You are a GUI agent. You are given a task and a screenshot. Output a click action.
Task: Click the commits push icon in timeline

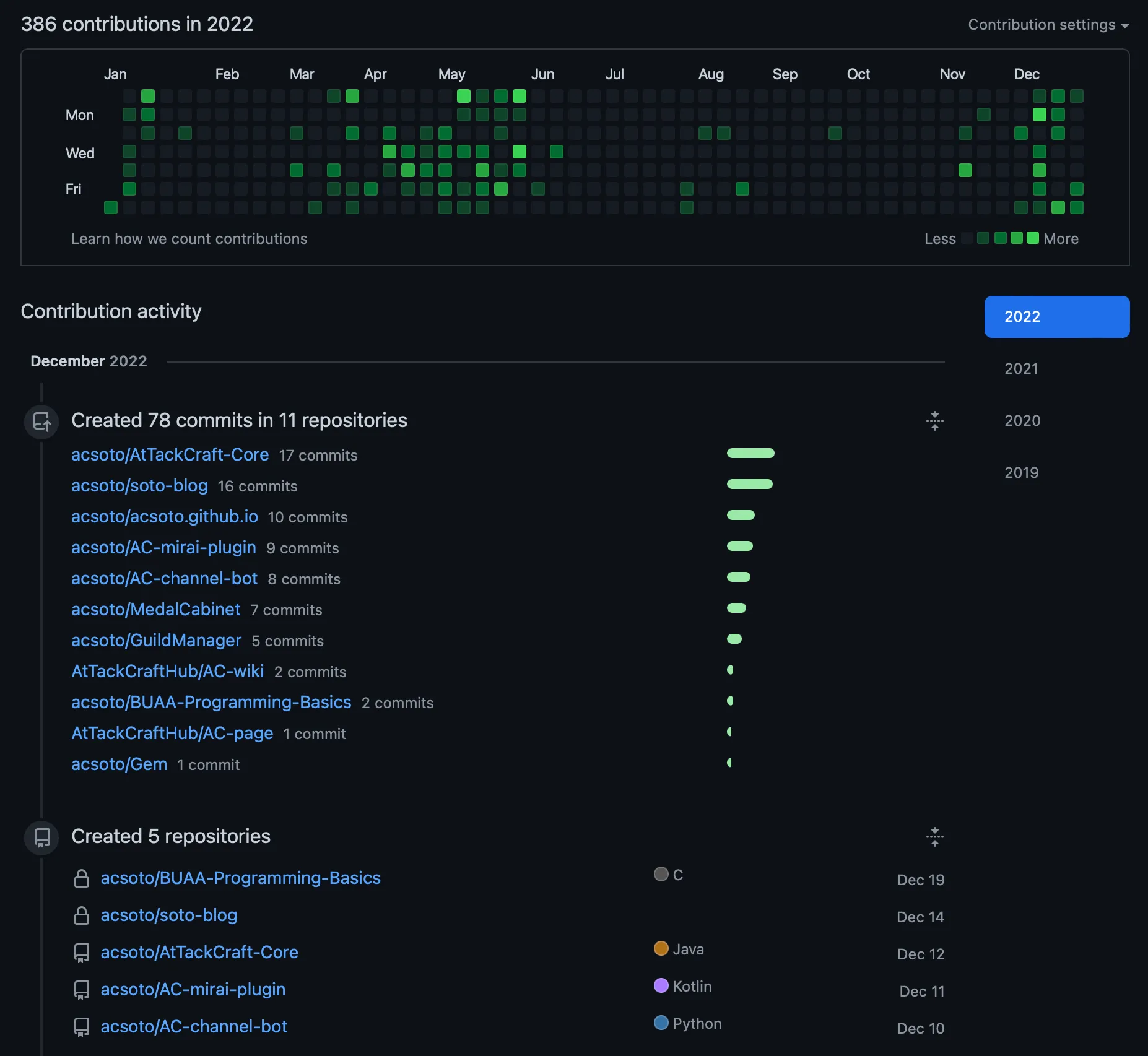click(x=41, y=422)
